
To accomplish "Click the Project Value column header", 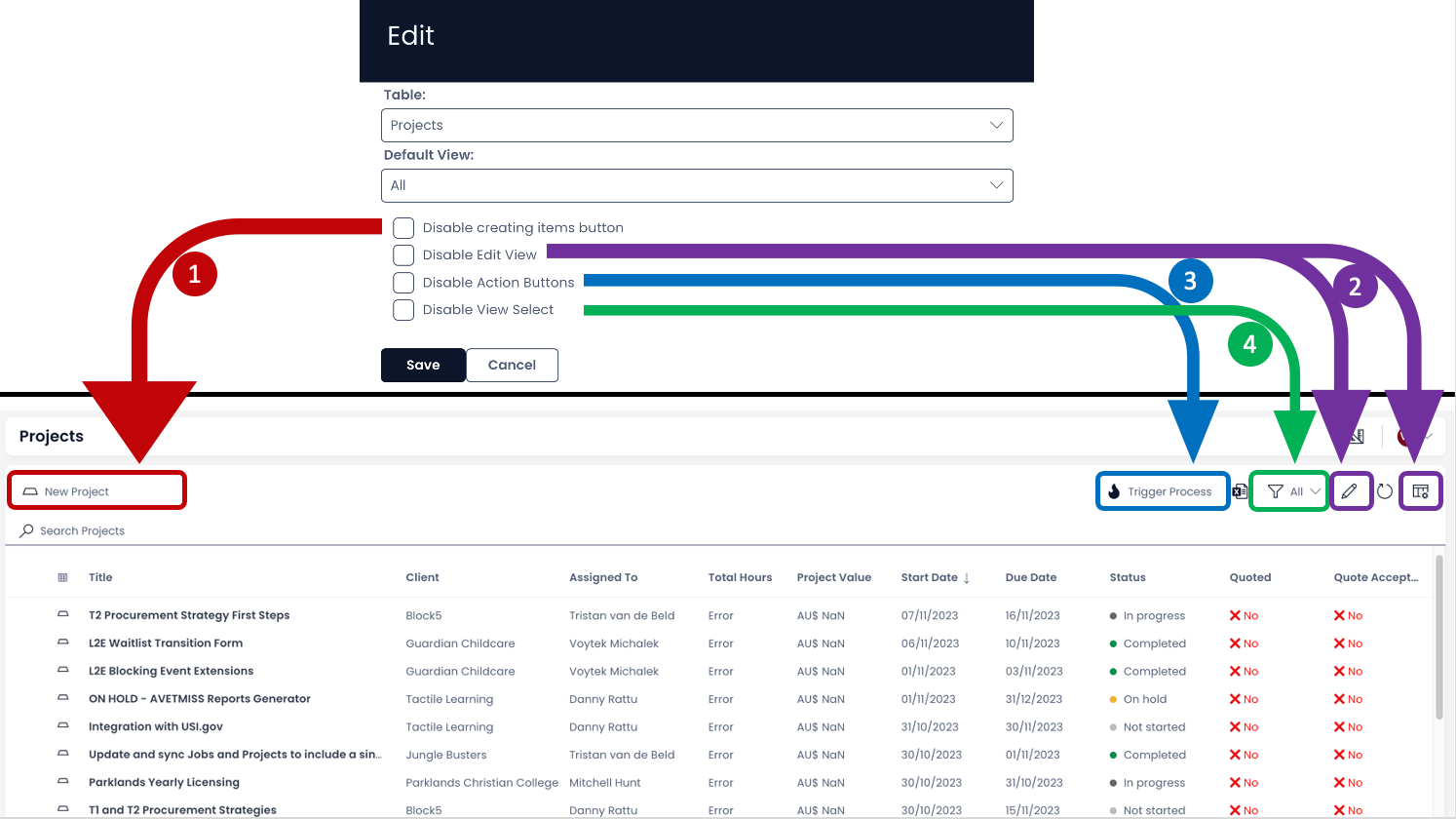I will tap(834, 577).
